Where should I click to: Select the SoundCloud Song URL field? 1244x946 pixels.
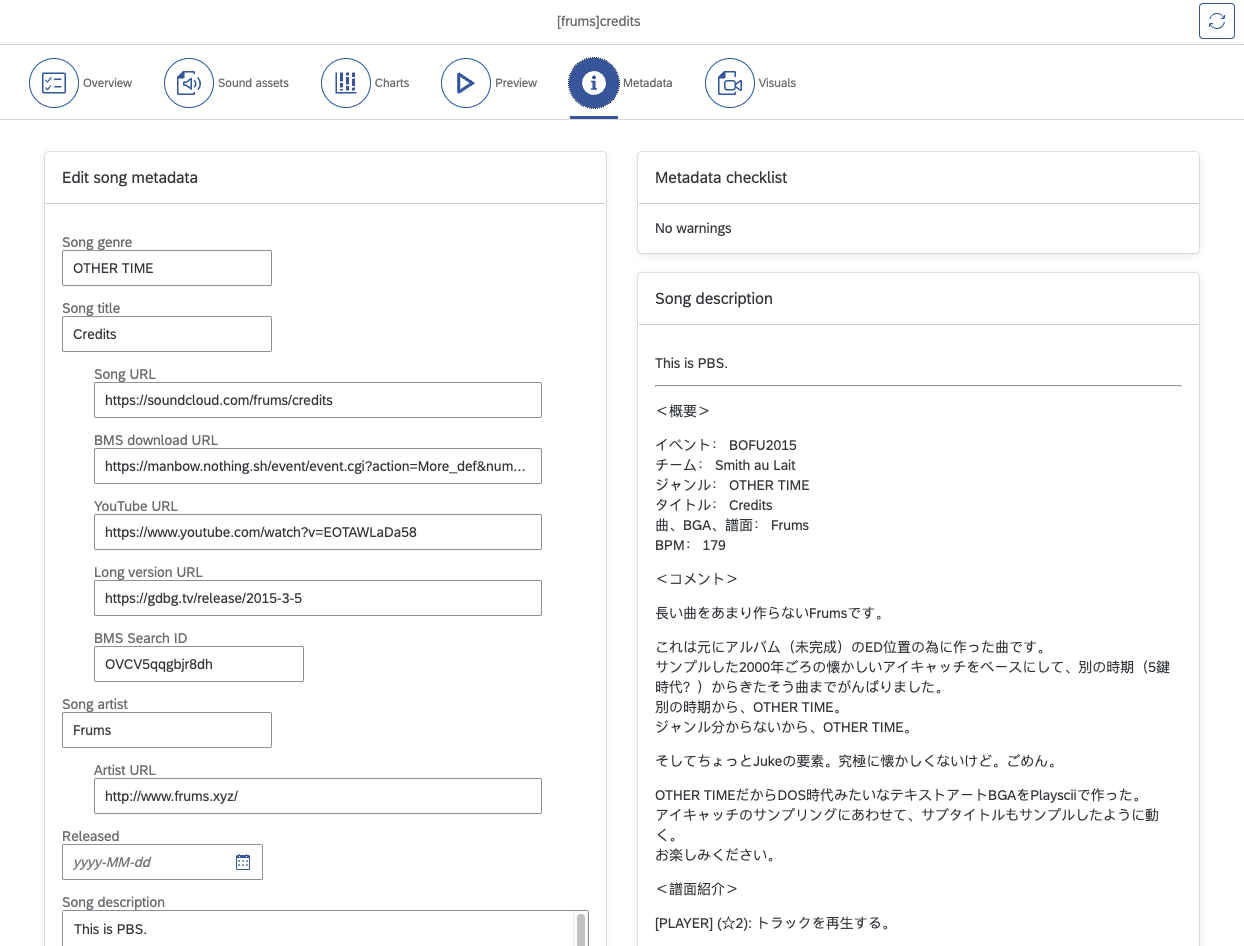tap(318, 400)
